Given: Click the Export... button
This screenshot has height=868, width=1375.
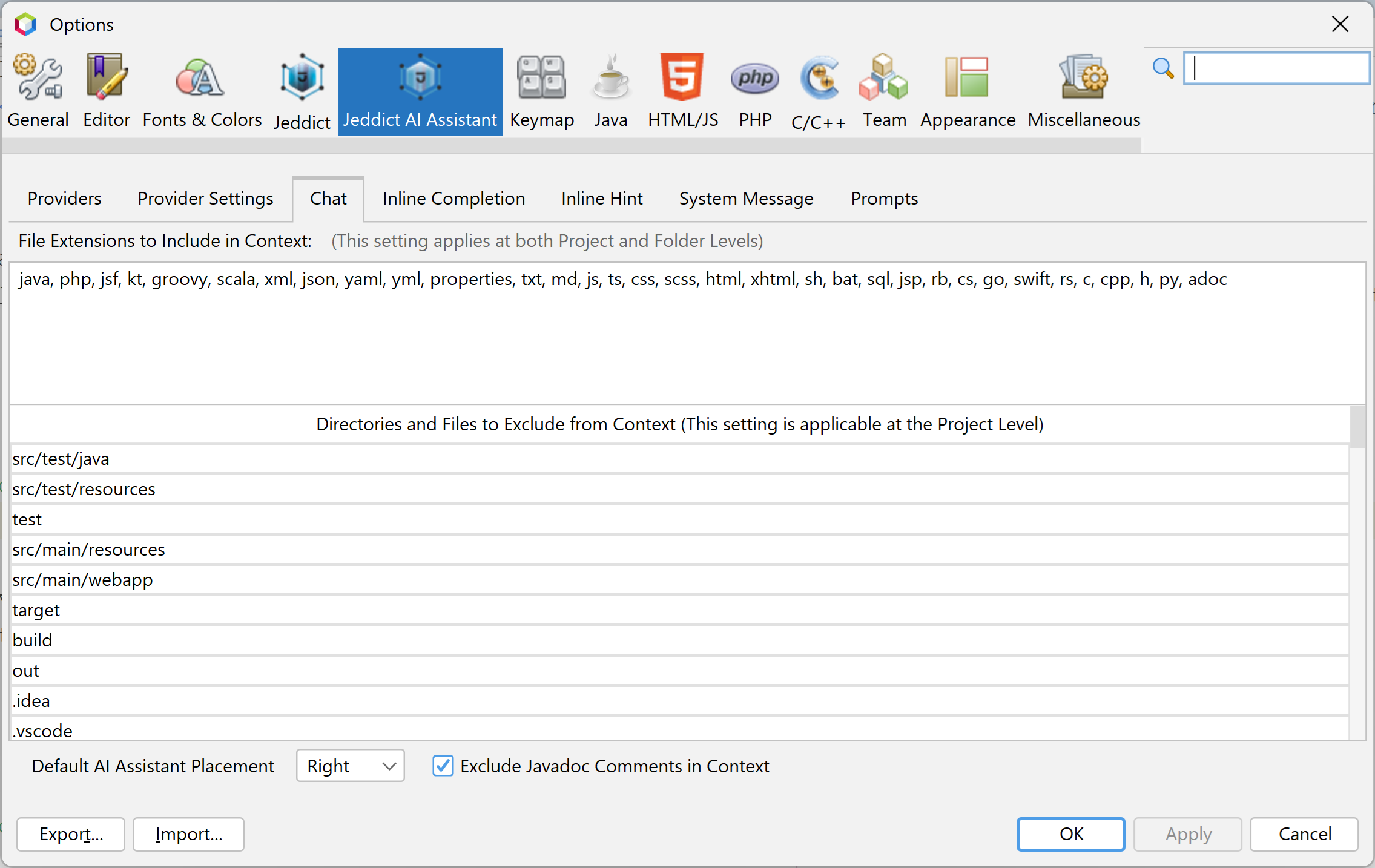Looking at the screenshot, I should 71,834.
